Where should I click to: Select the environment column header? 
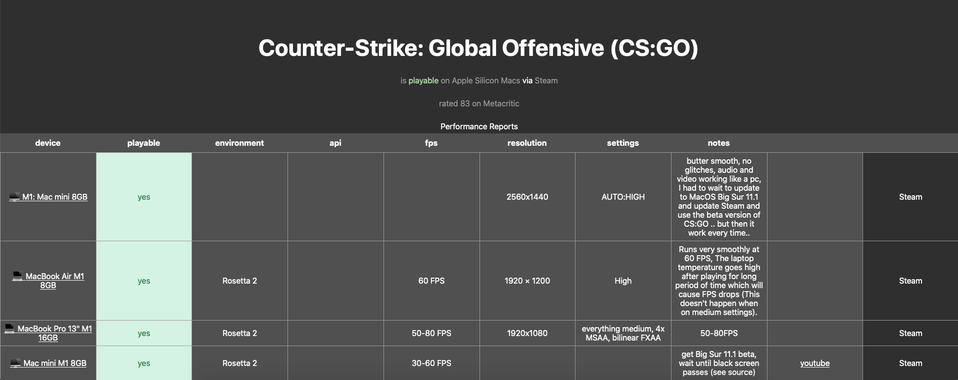click(x=240, y=143)
